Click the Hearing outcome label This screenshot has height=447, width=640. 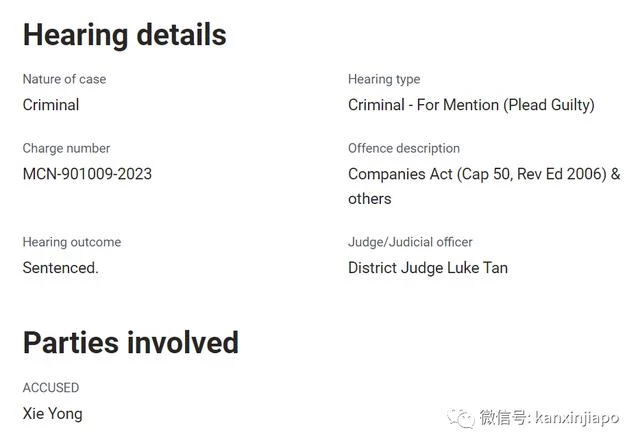point(72,242)
